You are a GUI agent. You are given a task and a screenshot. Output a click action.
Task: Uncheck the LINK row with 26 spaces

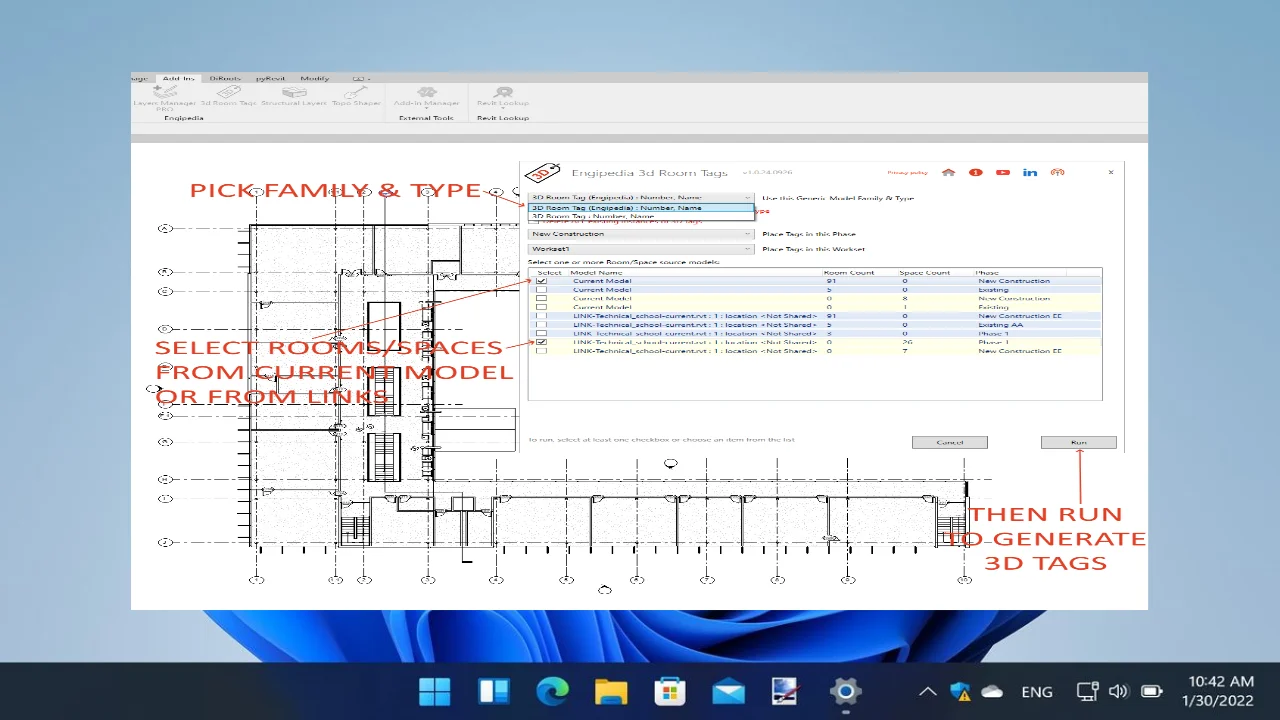click(542, 342)
